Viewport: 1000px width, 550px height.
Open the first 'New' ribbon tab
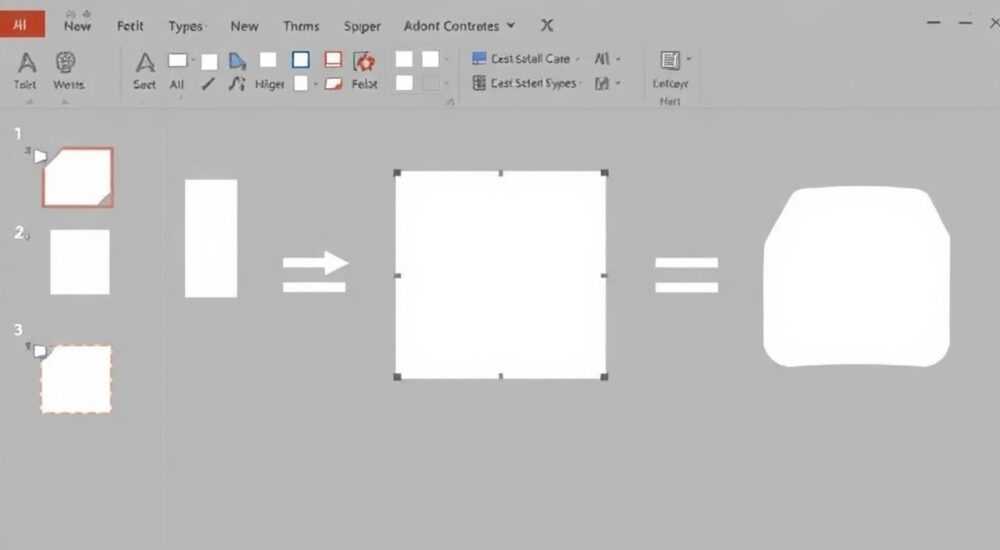coord(77,26)
